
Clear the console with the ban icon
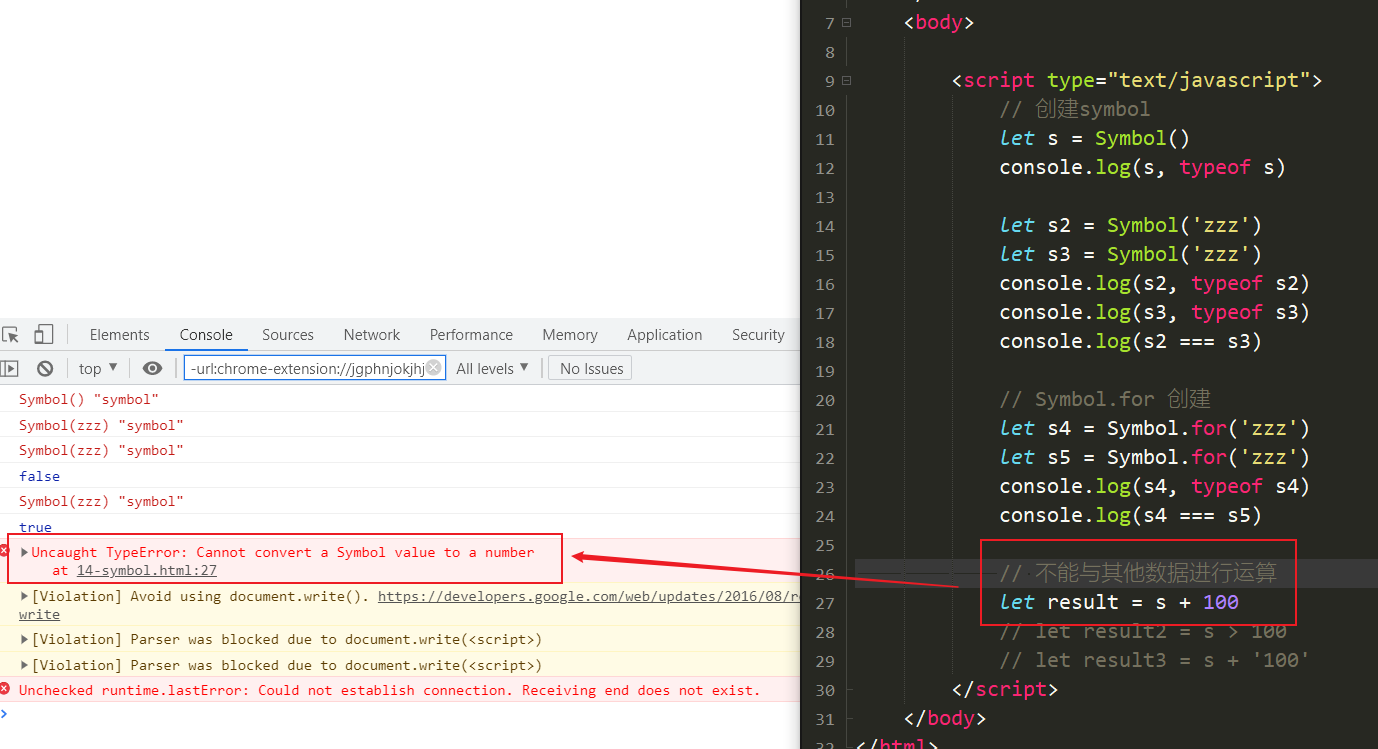tap(45, 369)
